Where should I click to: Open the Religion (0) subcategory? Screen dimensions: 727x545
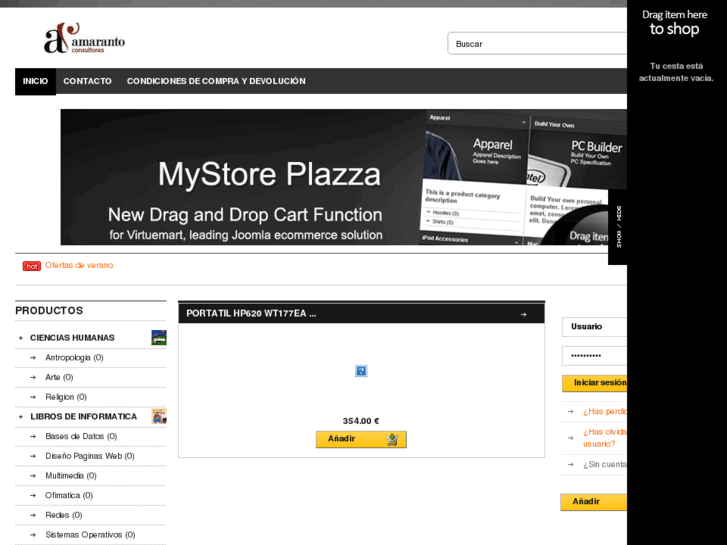[66, 397]
